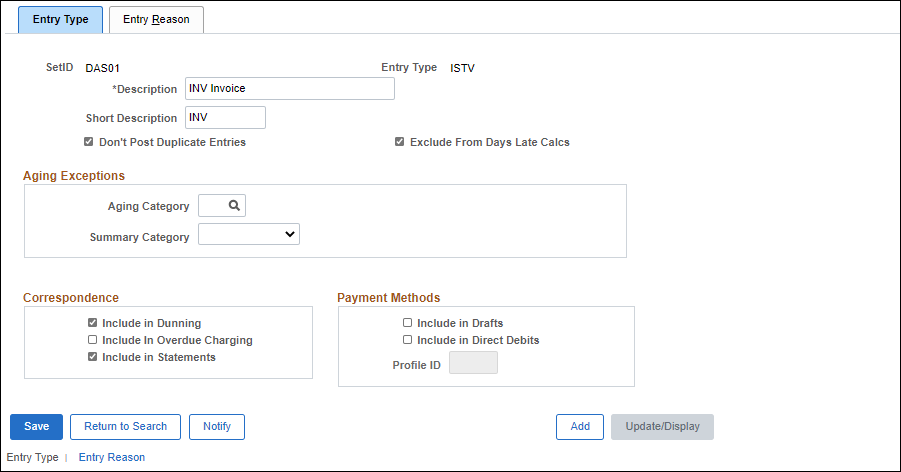Open the Entry Reason footer link
Image resolution: width=901 pixels, height=472 pixels.
click(111, 457)
